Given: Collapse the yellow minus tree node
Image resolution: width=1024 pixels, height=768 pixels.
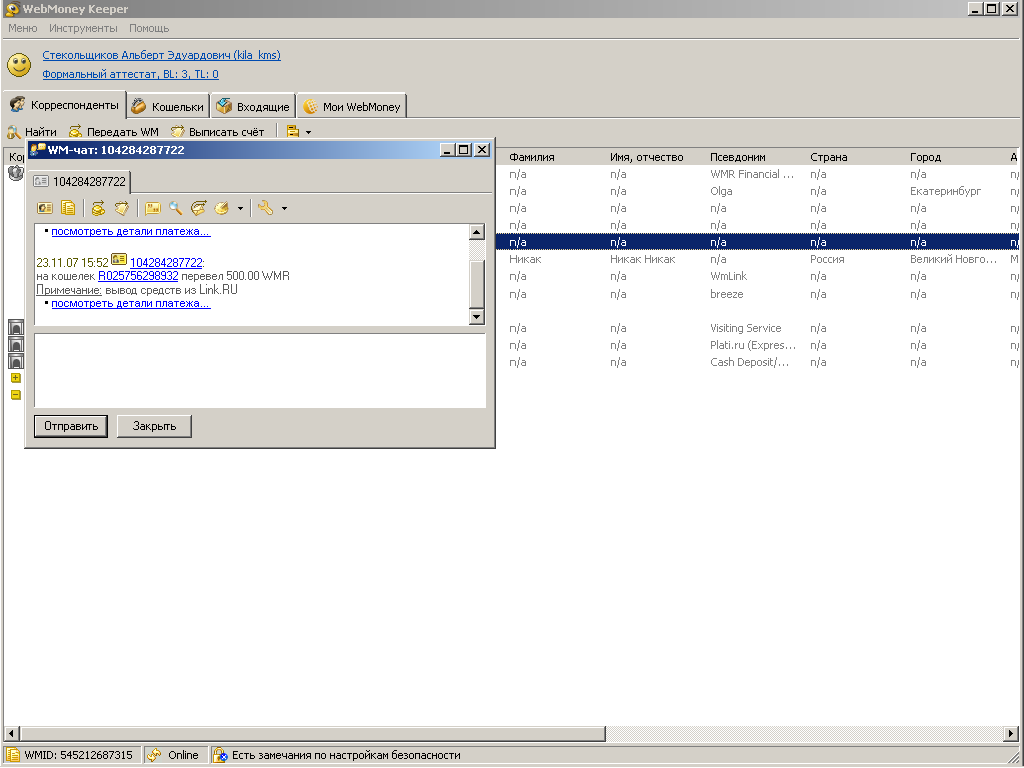Looking at the screenshot, I should tap(16, 395).
